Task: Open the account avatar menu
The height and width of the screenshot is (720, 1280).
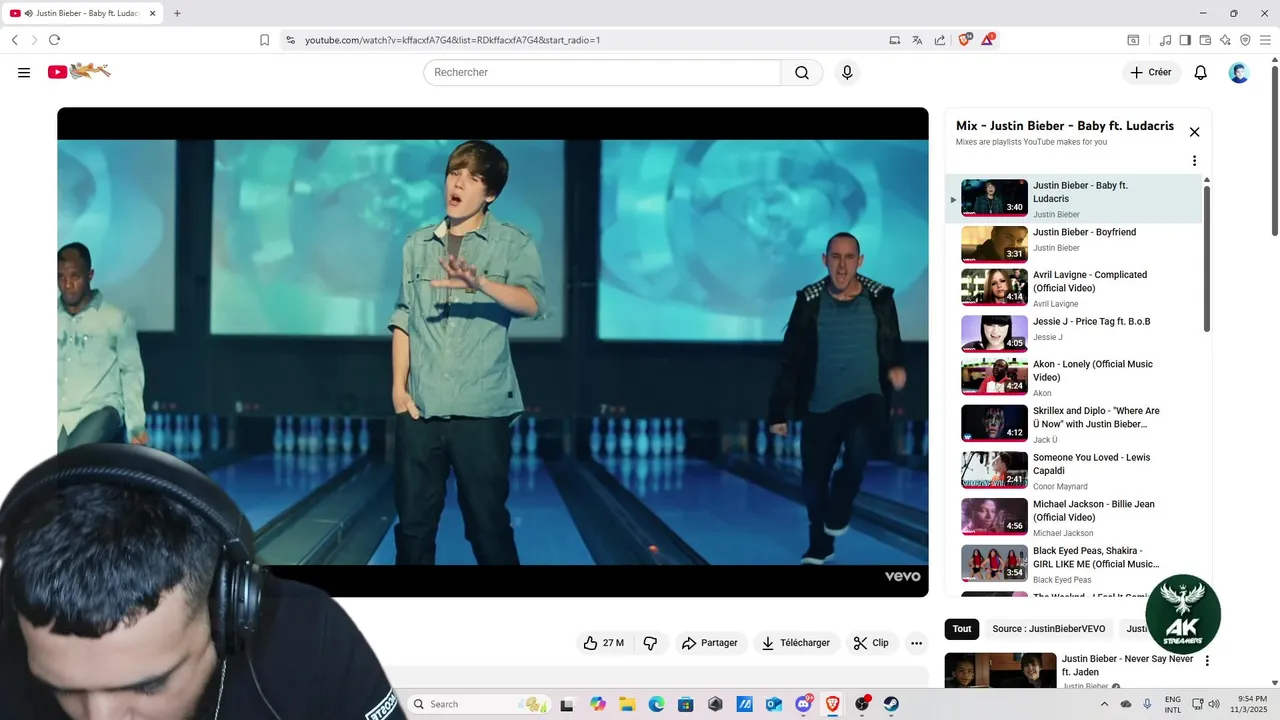Action: point(1239,72)
